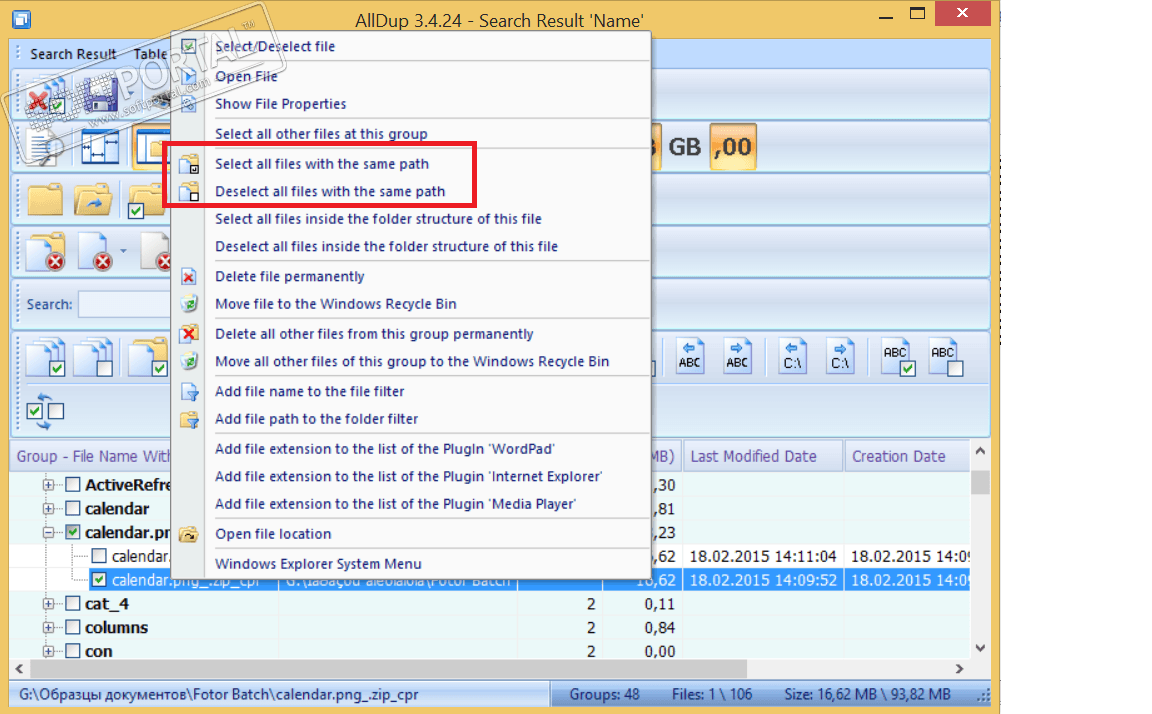Click the remove-selected-files icon with red X

point(46,97)
